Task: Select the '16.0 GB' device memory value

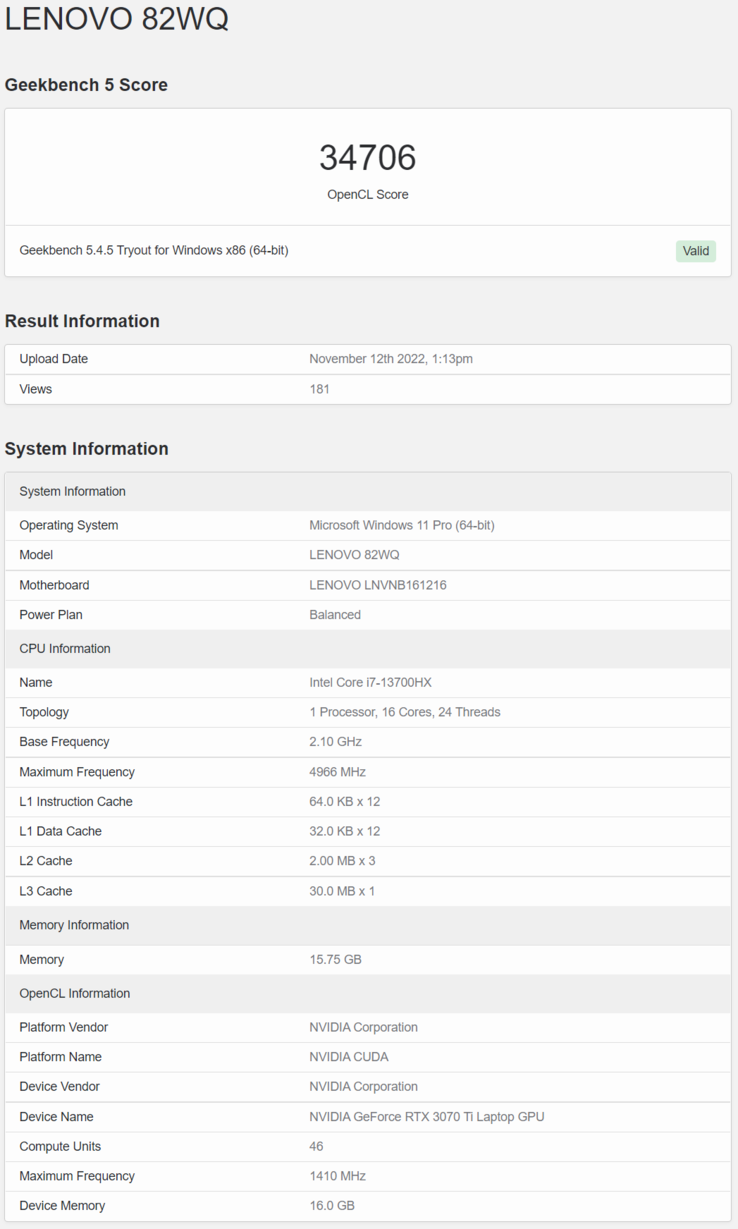Action: click(332, 1206)
